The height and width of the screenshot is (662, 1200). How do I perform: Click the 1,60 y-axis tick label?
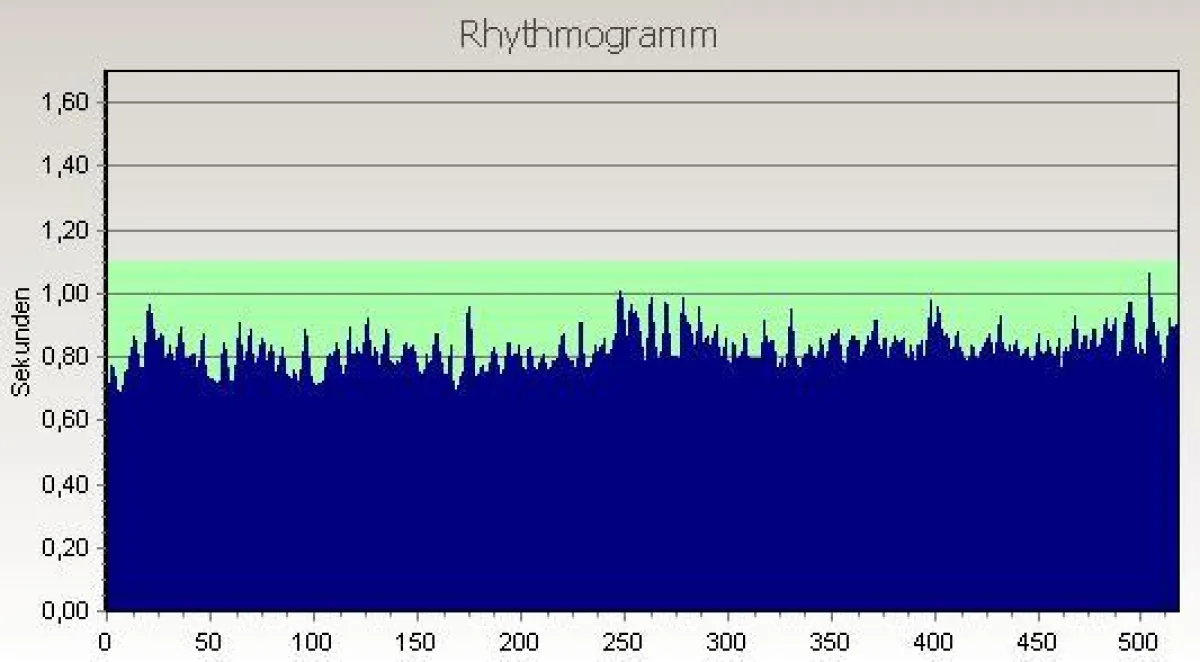coord(66,102)
